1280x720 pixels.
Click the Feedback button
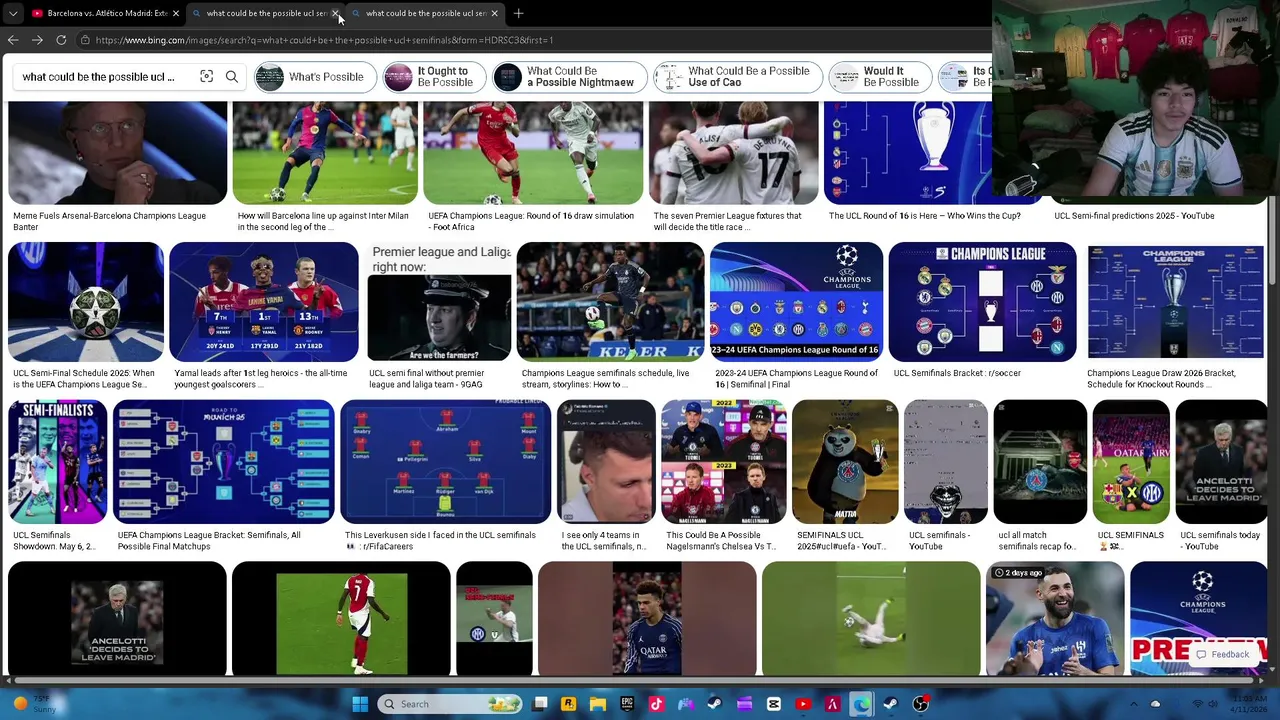[1222, 654]
